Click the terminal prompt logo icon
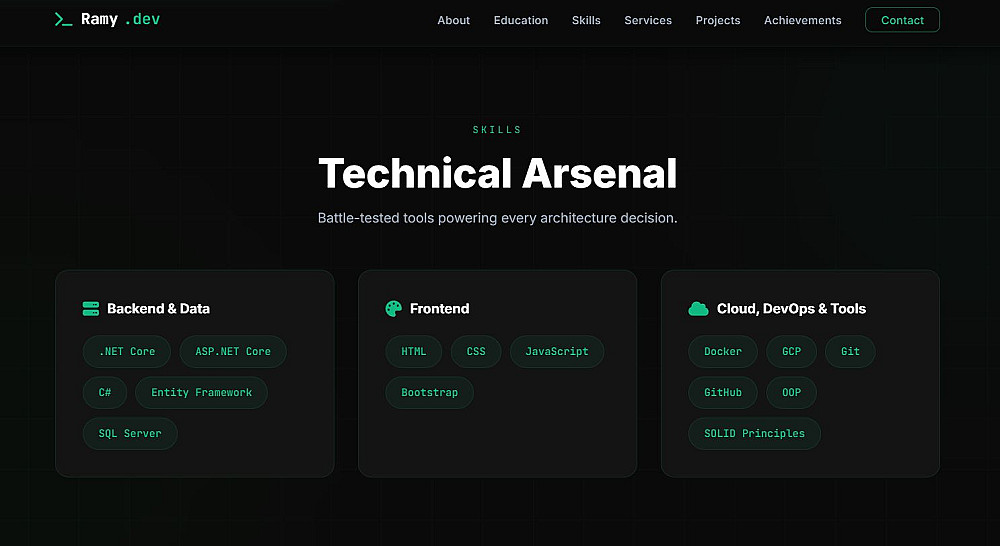This screenshot has height=546, width=1000. click(63, 20)
